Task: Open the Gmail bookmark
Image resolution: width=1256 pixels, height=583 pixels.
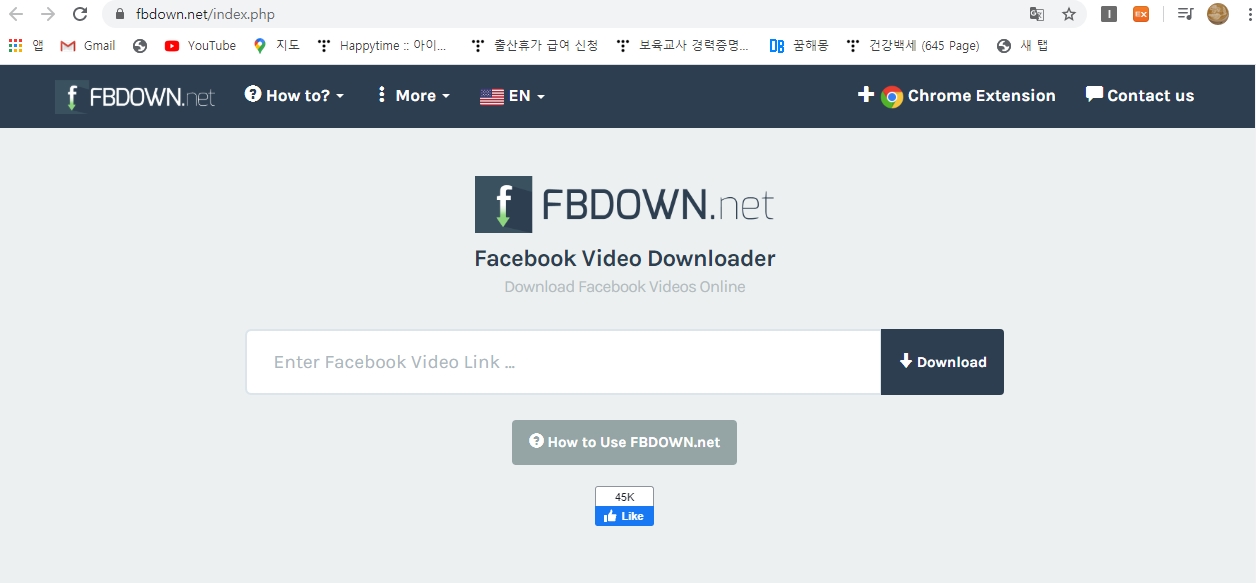Action: click(88, 45)
